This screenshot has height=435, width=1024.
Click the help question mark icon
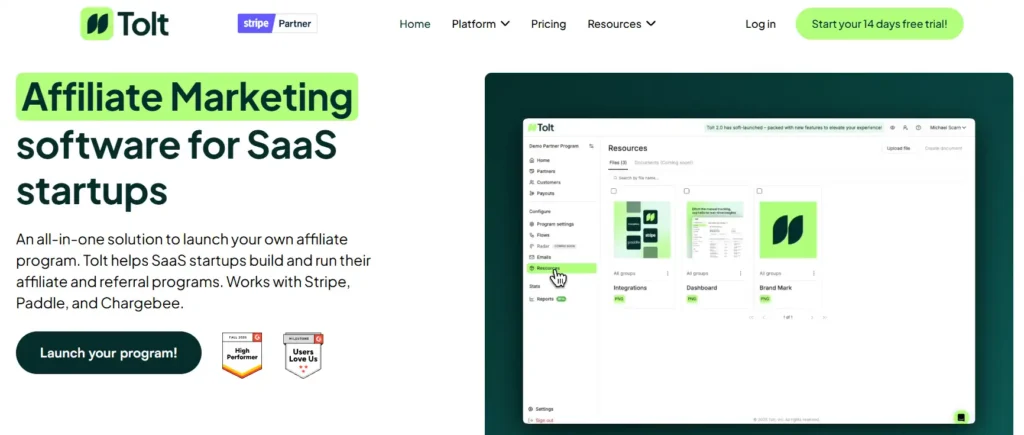918,127
